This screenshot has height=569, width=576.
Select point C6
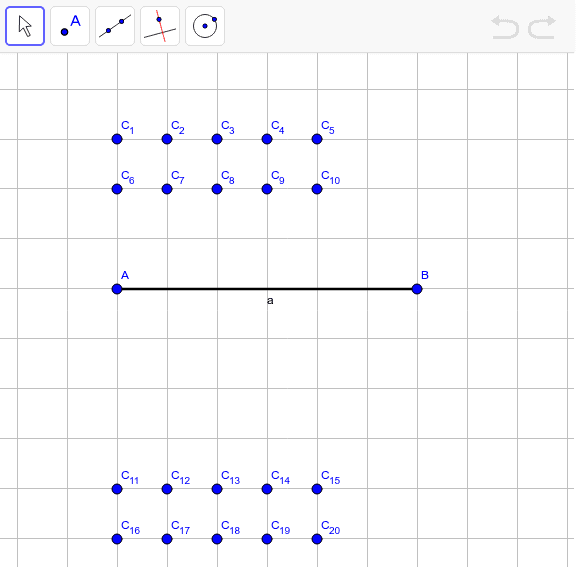pyautogui.click(x=117, y=189)
